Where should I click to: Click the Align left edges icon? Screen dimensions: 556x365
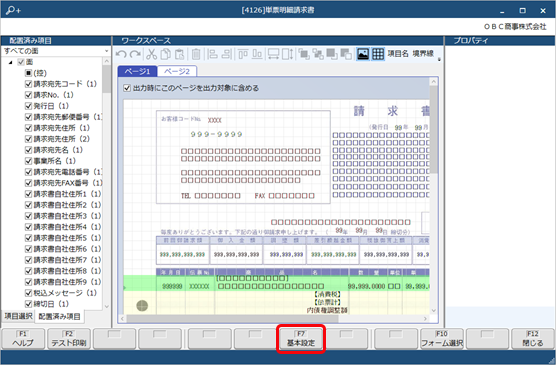(212, 54)
